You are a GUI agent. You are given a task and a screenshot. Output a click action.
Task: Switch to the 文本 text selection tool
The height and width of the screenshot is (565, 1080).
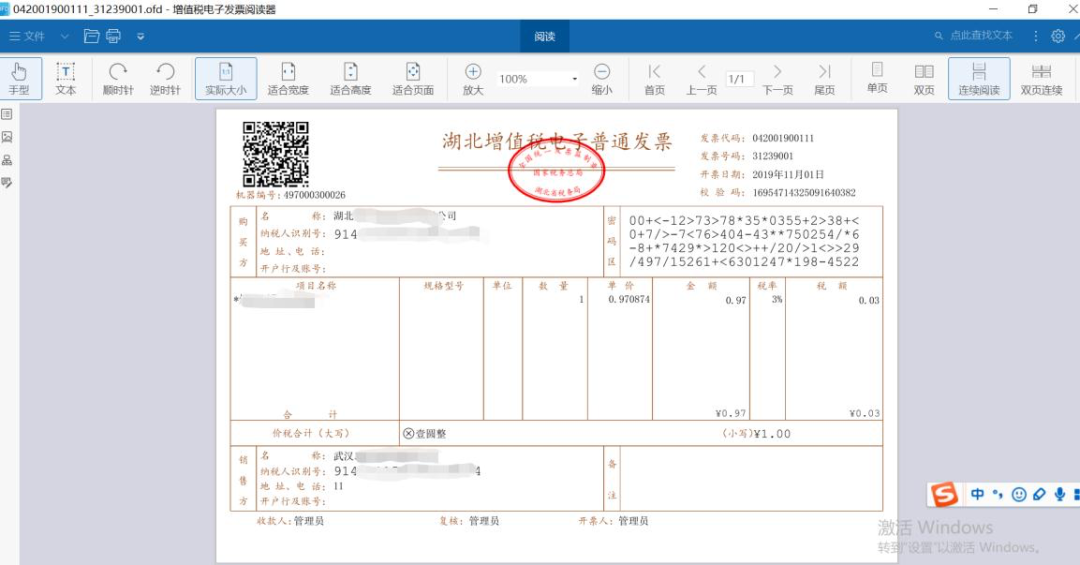pos(65,78)
